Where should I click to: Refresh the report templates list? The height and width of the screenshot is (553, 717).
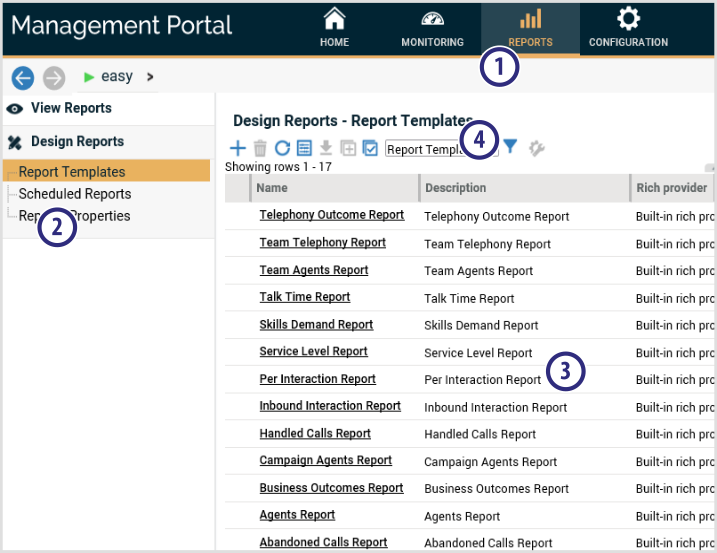(x=282, y=148)
